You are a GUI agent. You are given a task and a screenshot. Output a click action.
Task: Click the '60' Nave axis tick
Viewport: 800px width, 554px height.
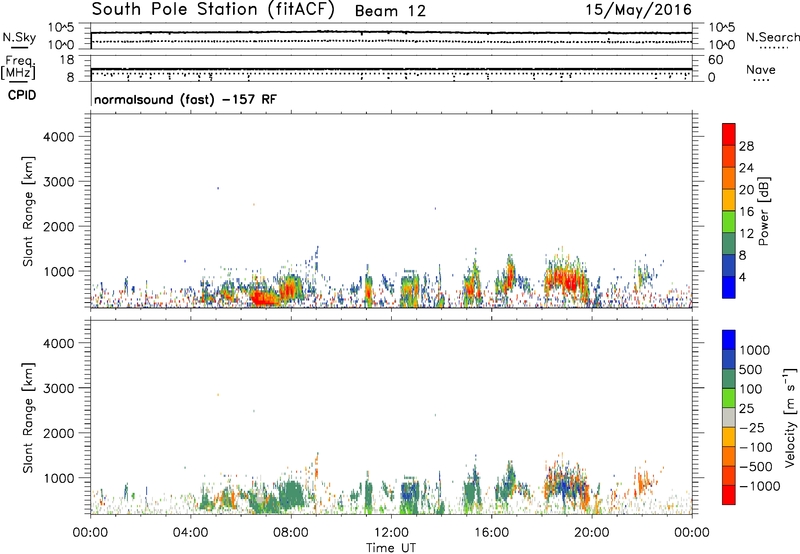click(x=716, y=60)
